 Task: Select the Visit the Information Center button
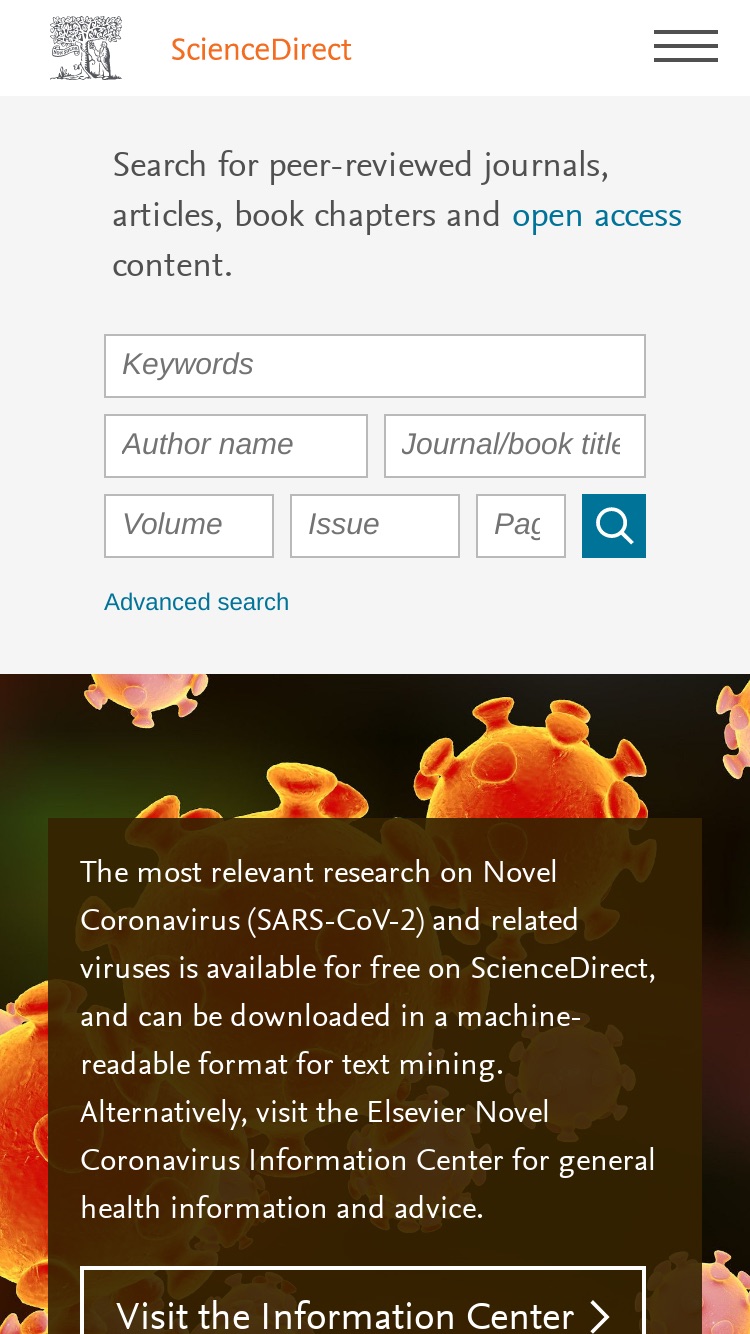[363, 1301]
